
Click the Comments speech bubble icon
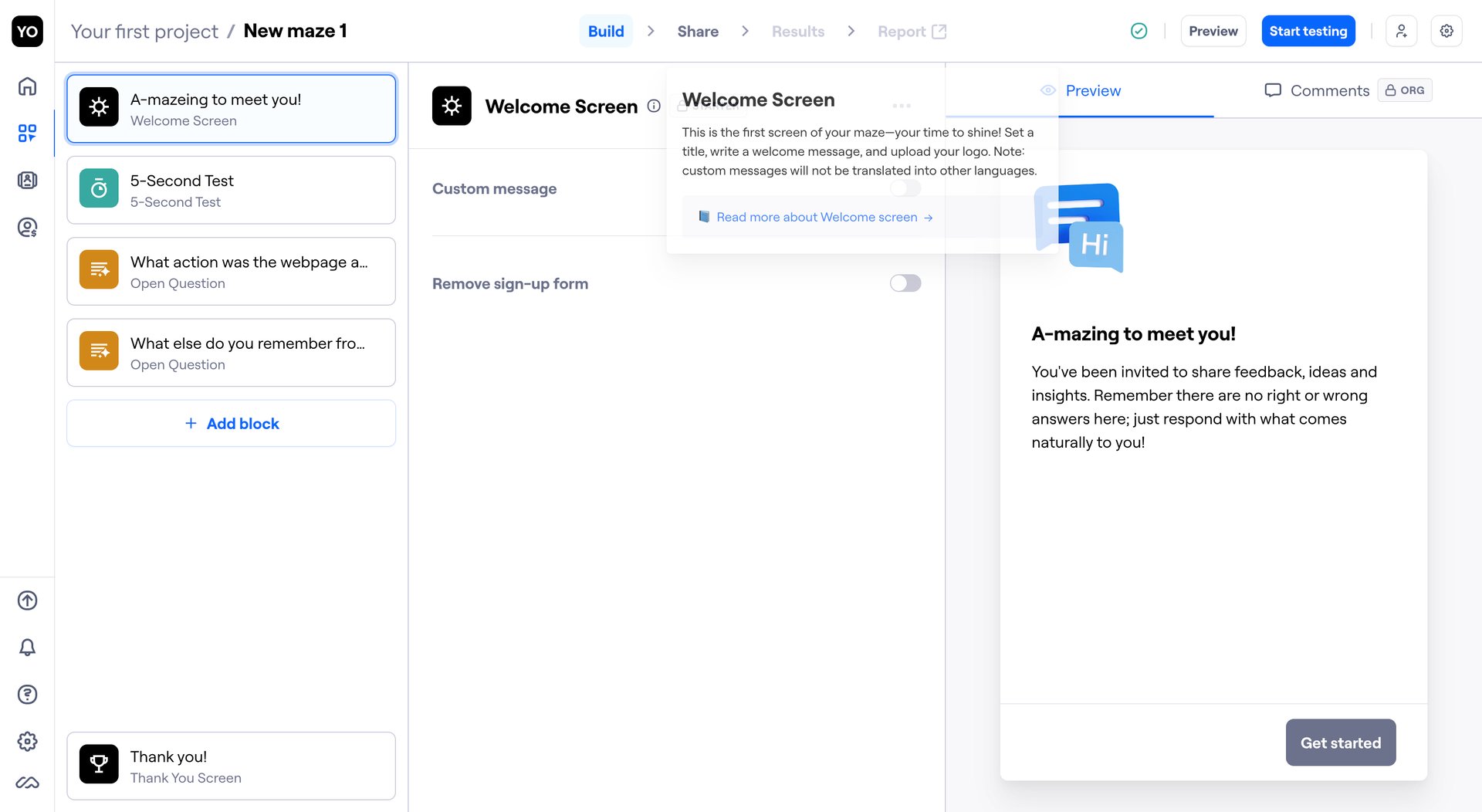[1274, 90]
